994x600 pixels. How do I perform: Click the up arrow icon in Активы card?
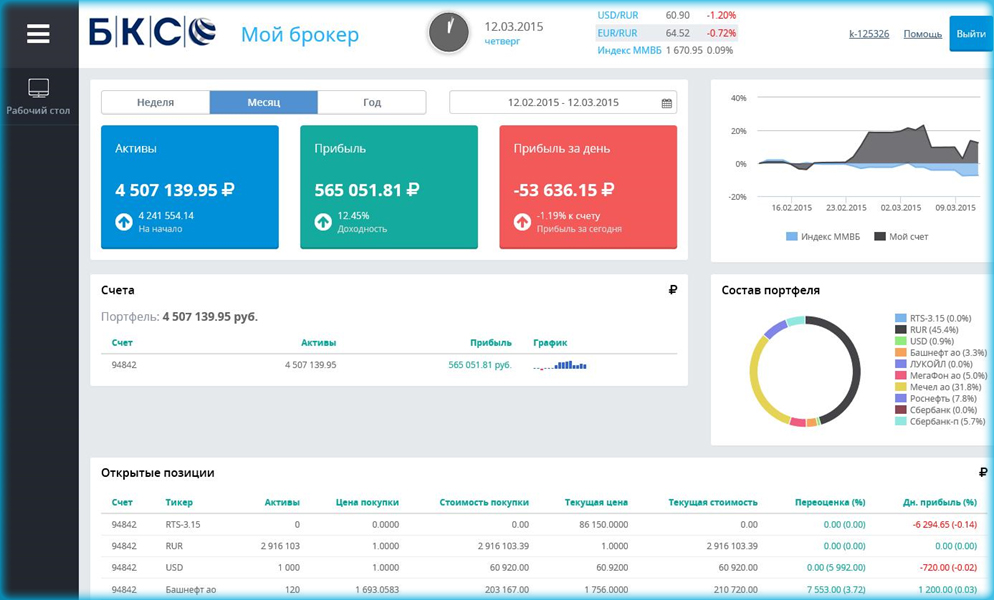124,222
